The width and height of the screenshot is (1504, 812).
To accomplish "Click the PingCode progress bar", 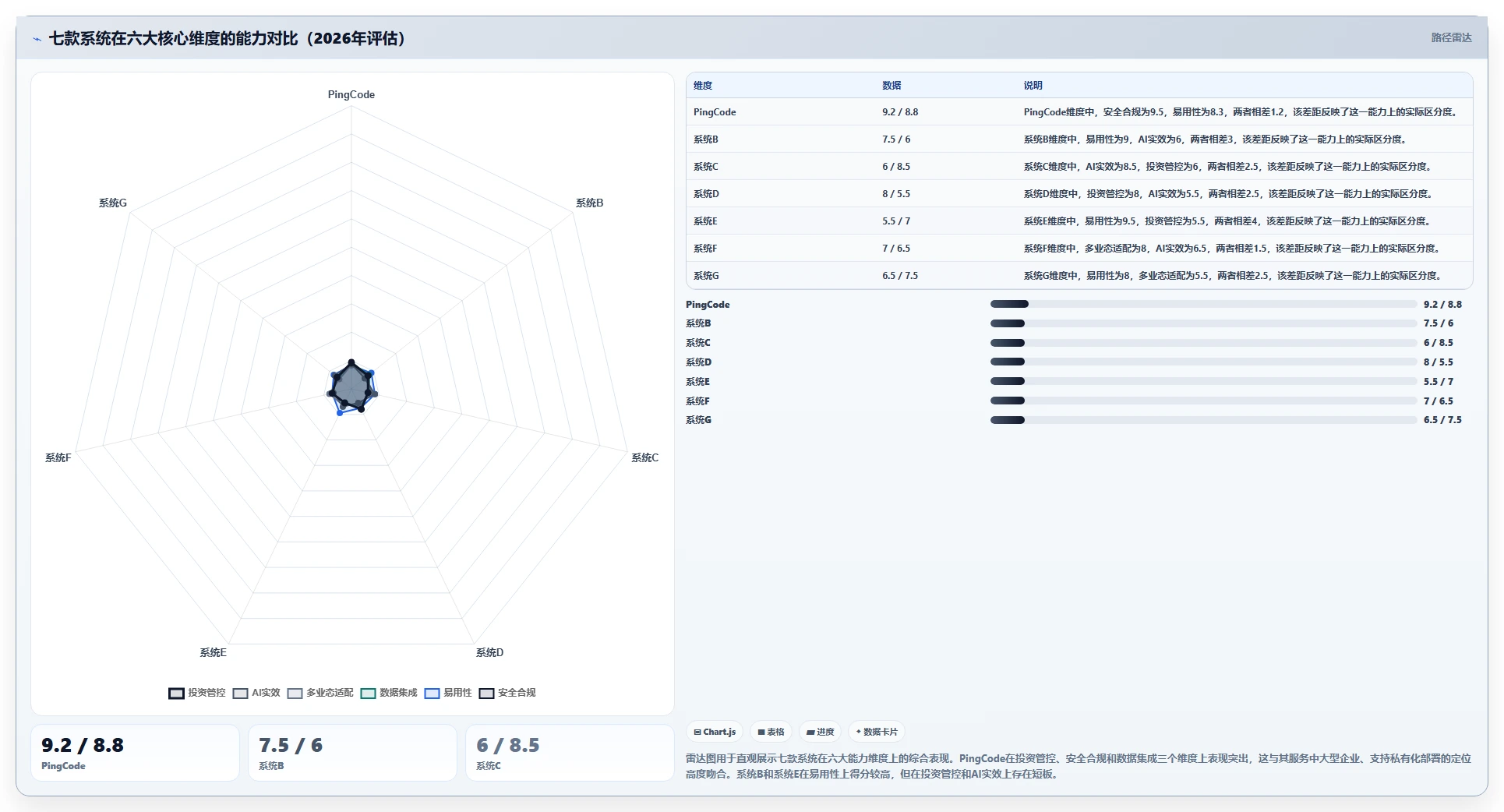I will tap(1203, 304).
